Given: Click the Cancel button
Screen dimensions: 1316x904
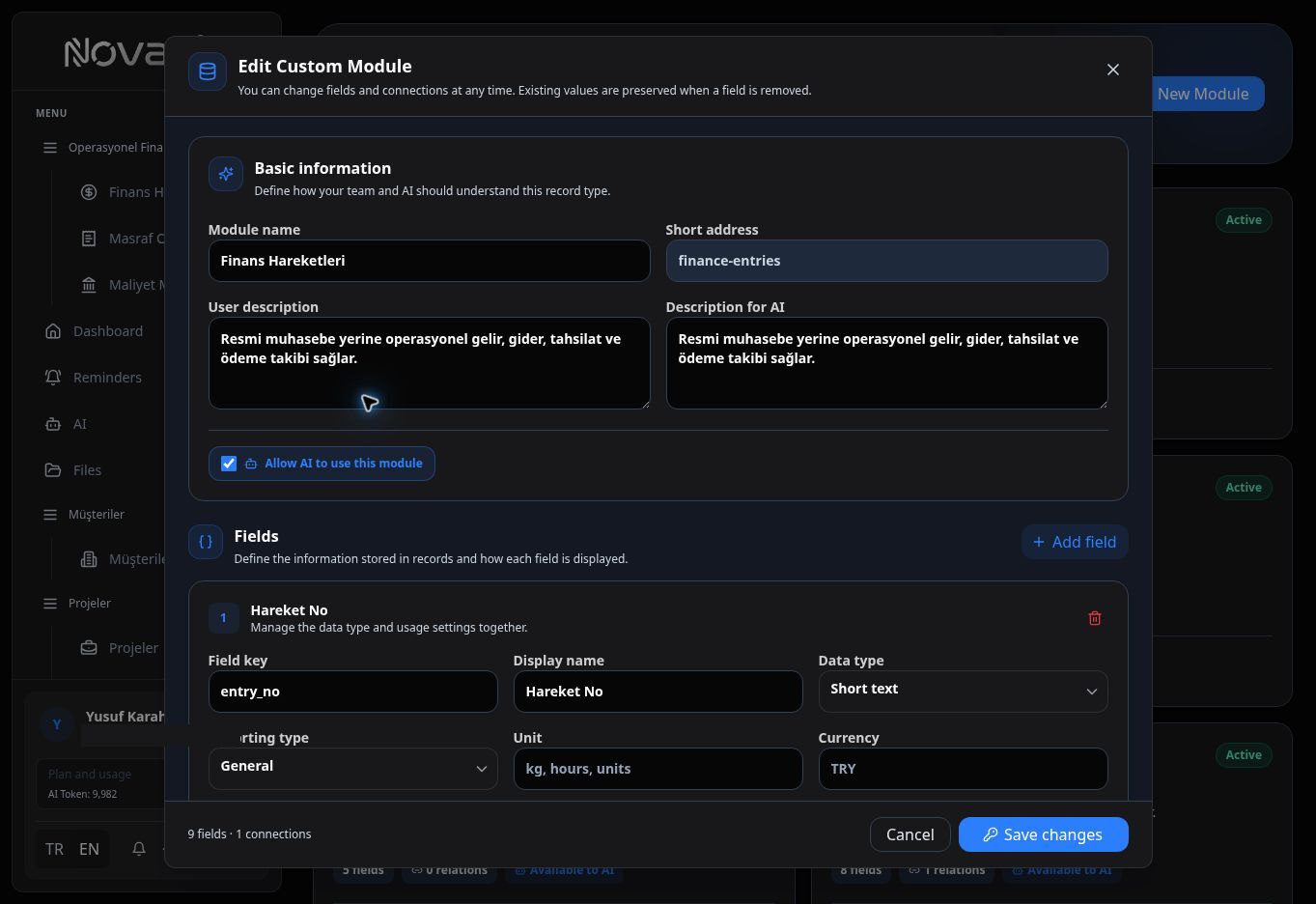Looking at the screenshot, I should coord(910,834).
